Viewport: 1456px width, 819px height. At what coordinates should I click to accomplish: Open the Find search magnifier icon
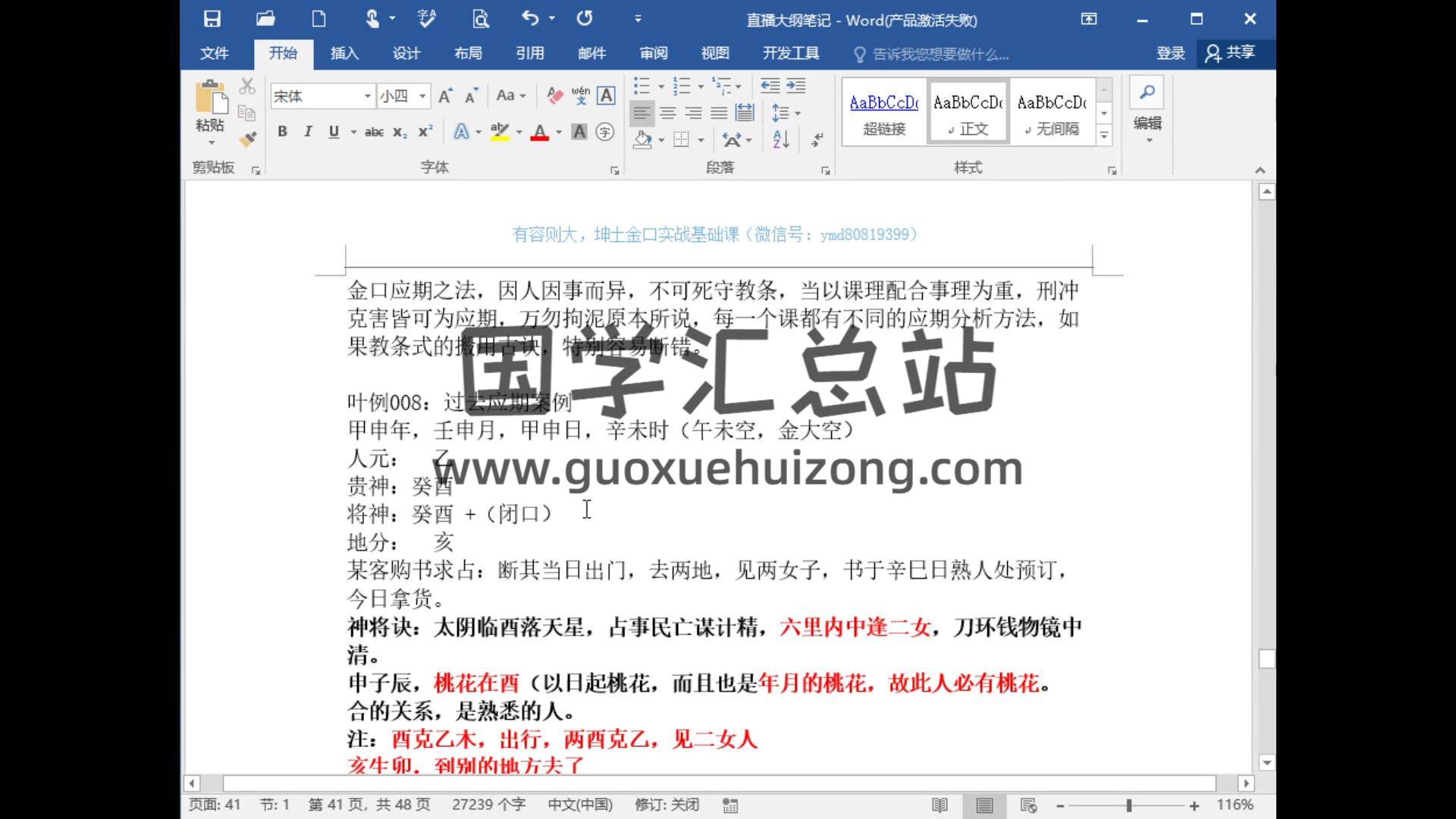pos(1147,93)
